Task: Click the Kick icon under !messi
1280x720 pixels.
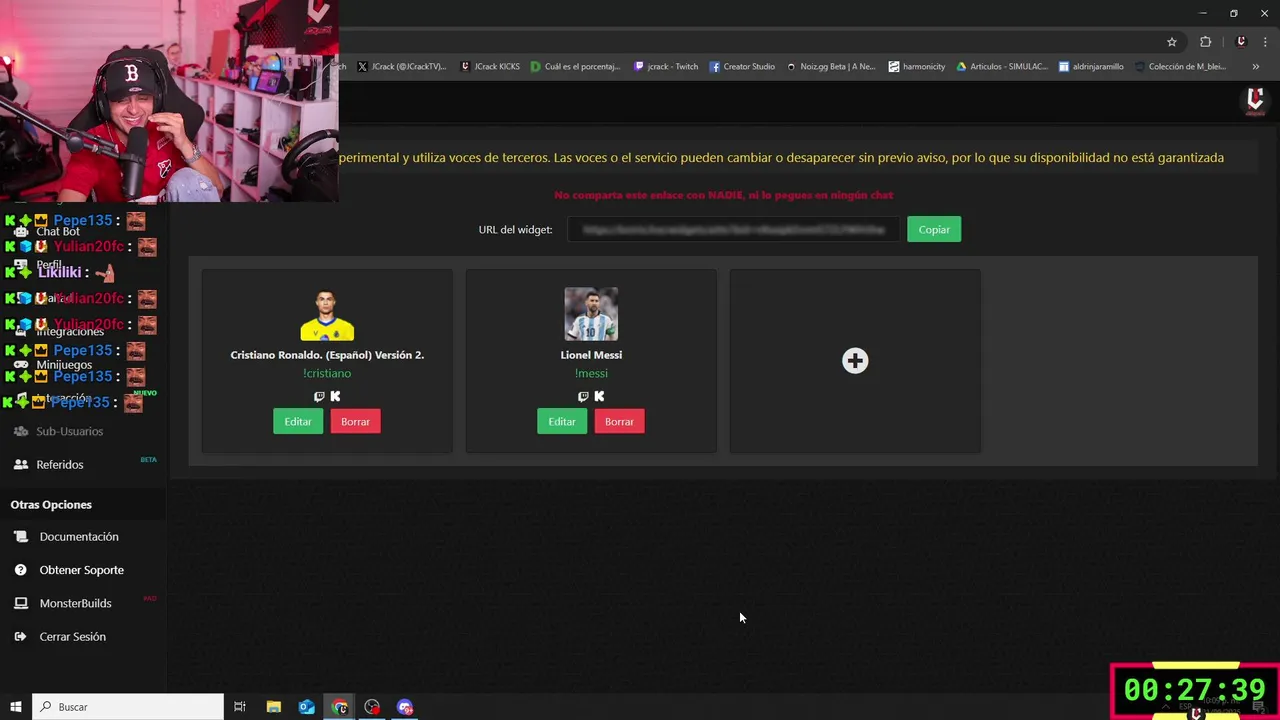Action: (599, 397)
